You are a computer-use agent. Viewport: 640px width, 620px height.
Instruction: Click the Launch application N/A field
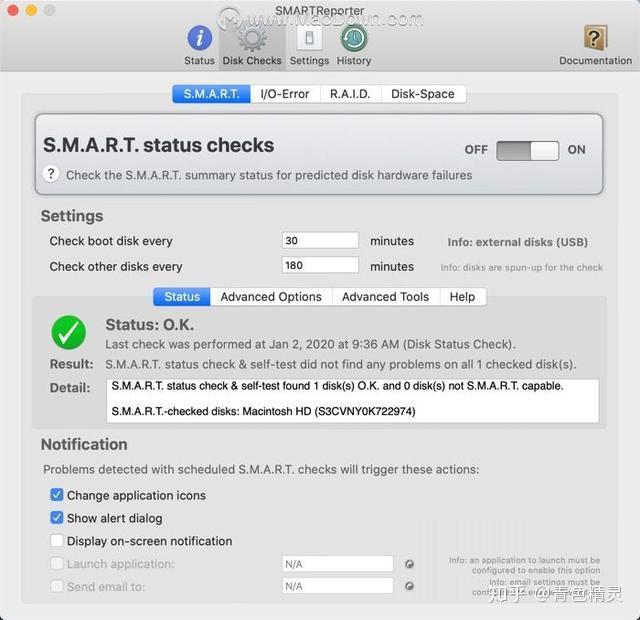(x=338, y=564)
